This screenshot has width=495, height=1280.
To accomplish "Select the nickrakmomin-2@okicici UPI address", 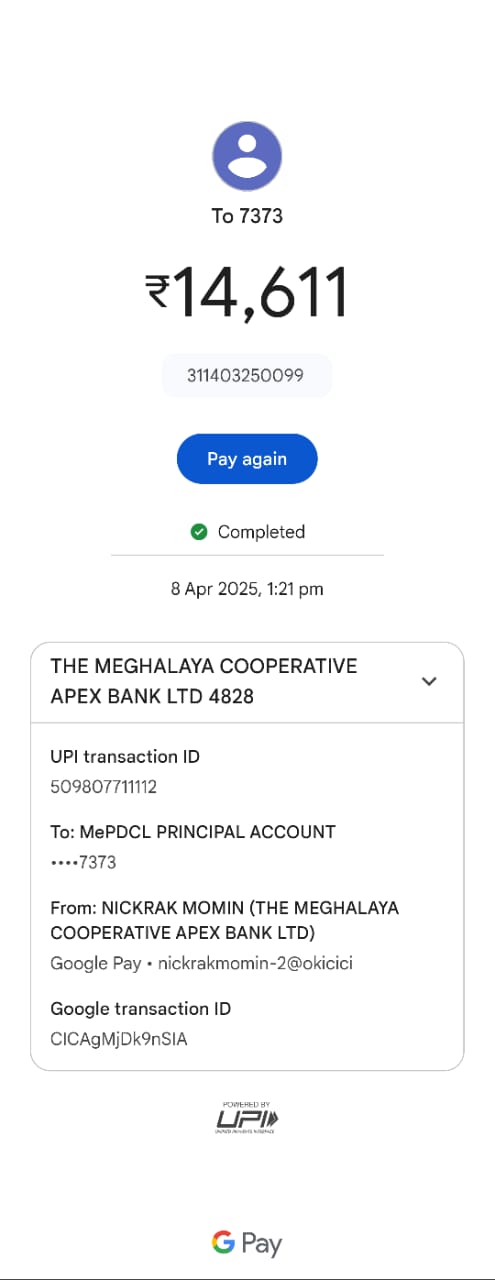I will [255, 964].
